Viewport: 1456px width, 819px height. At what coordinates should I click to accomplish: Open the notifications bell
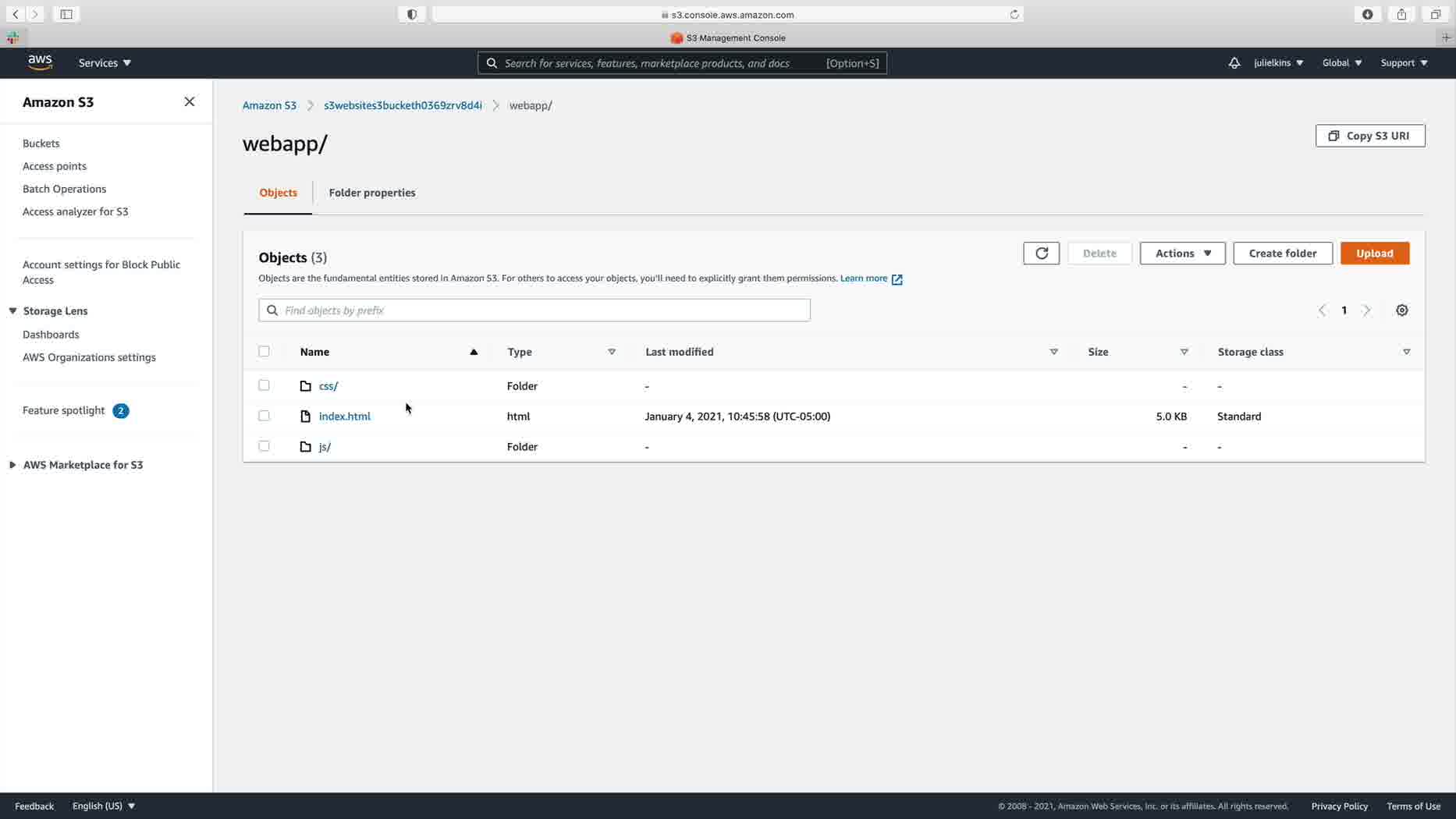point(1234,63)
